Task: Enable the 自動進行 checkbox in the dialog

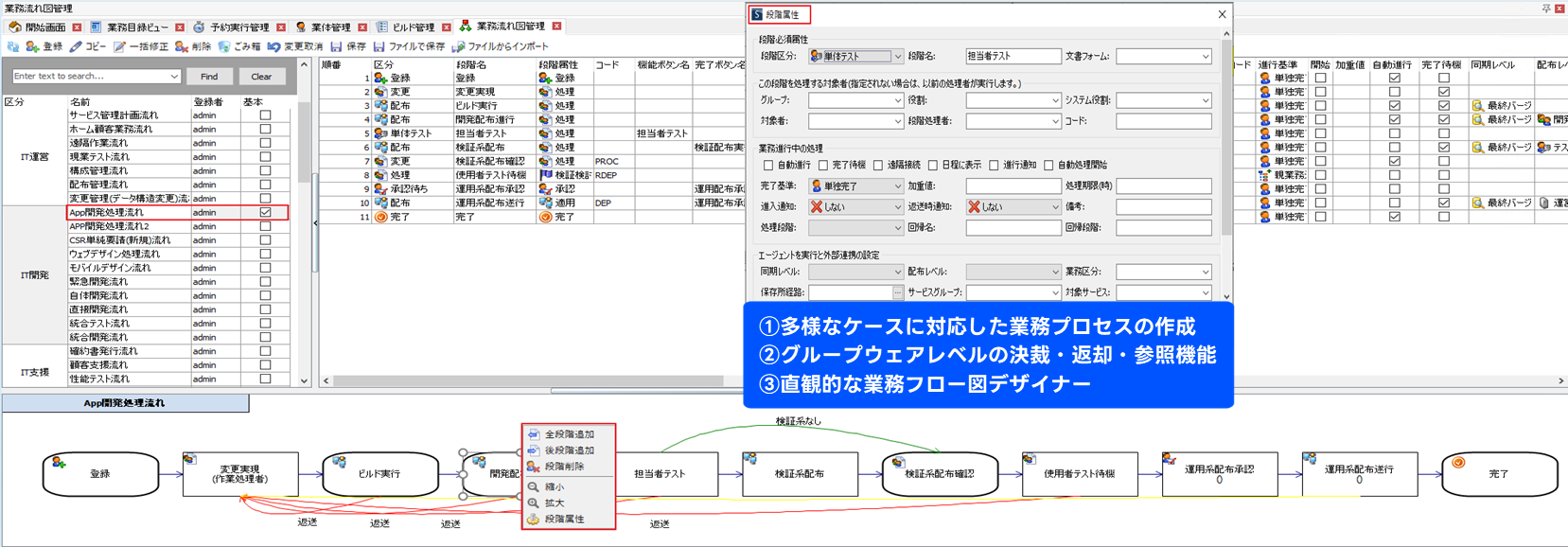Action: click(x=768, y=166)
